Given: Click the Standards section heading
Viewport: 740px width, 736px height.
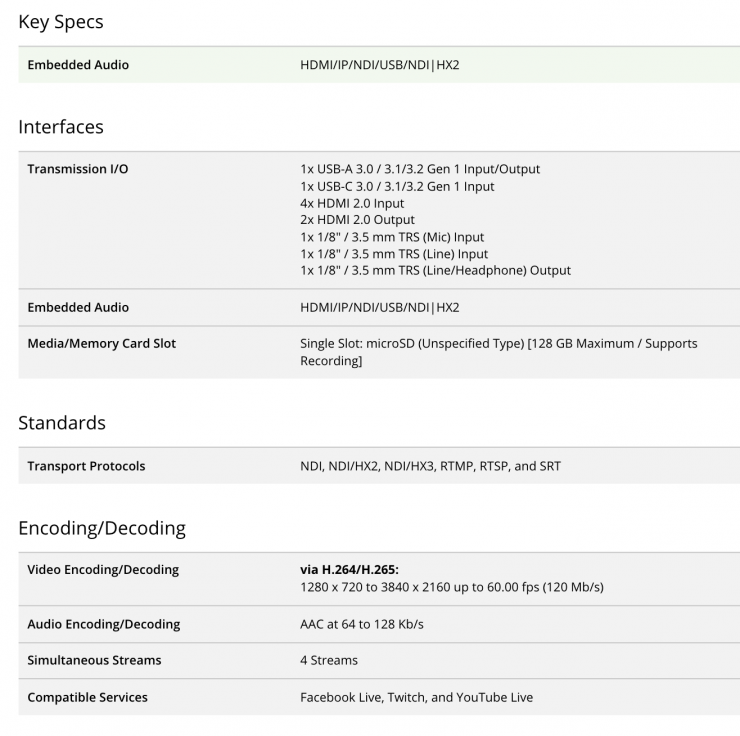Looking at the screenshot, I should (x=62, y=423).
